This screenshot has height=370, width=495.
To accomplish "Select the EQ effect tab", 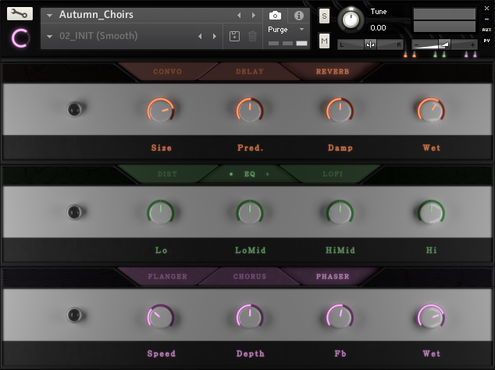I will click(x=250, y=174).
